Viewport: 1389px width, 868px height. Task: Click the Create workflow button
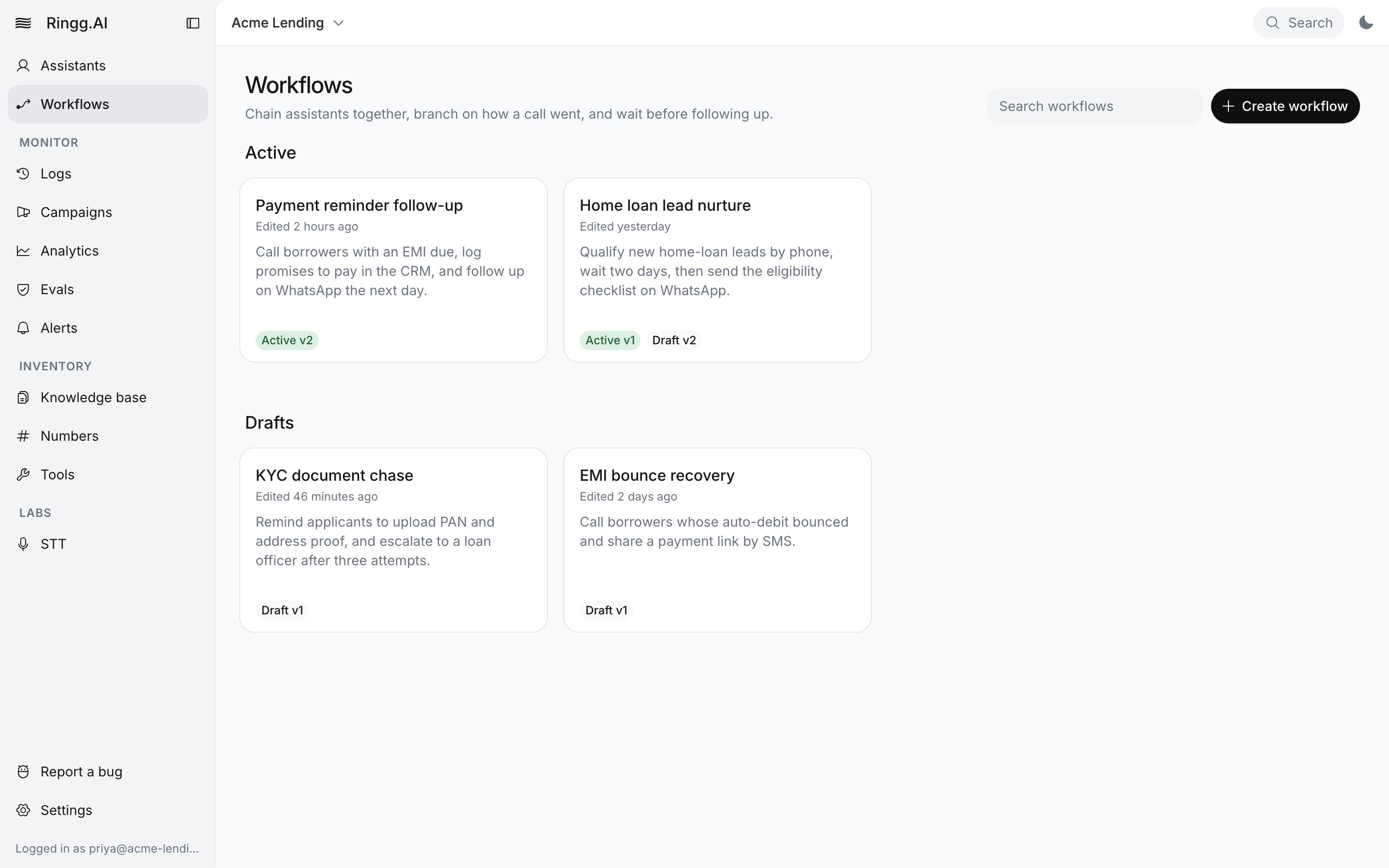pos(1285,106)
